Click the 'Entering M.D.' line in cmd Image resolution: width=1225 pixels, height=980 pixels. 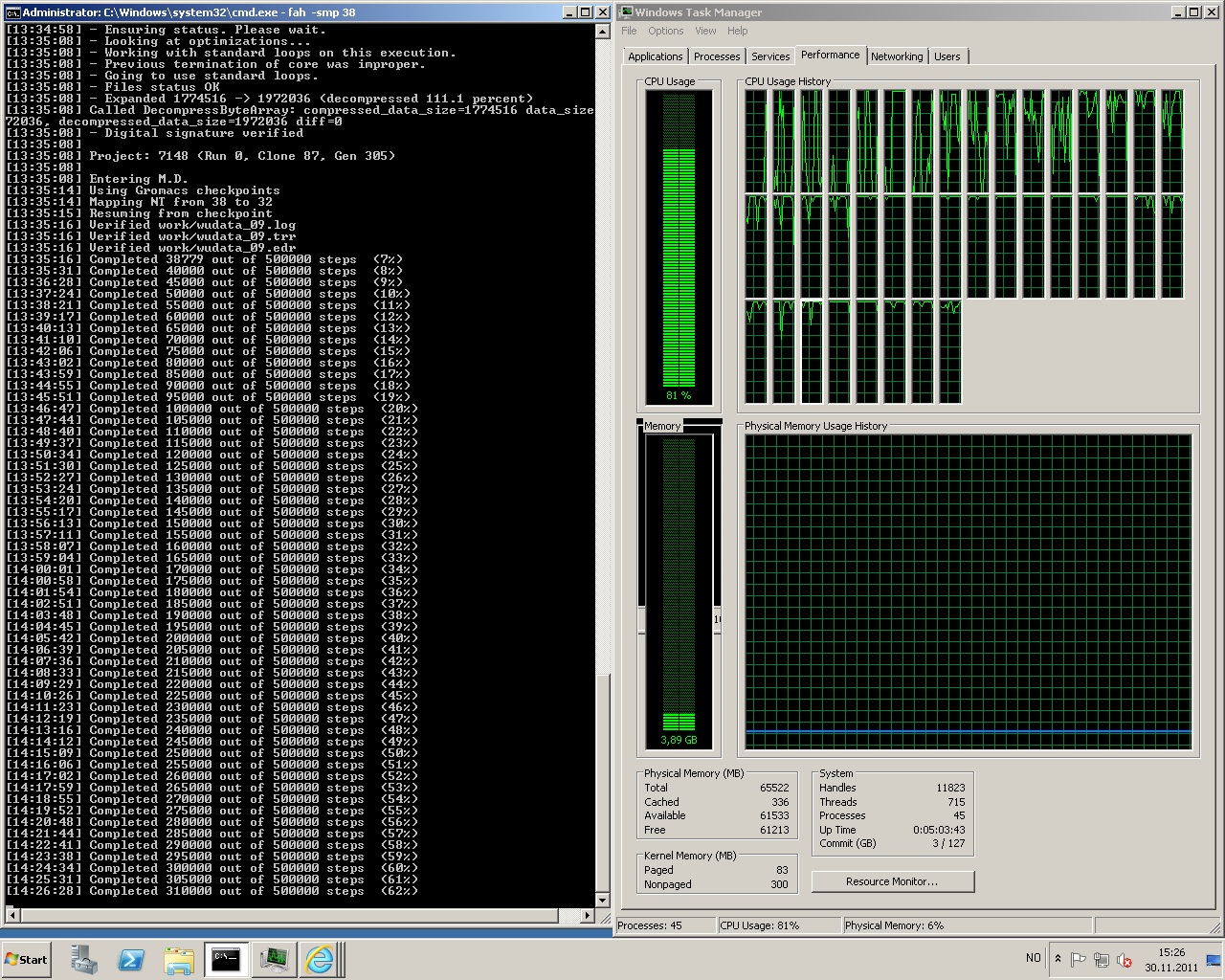coord(97,179)
